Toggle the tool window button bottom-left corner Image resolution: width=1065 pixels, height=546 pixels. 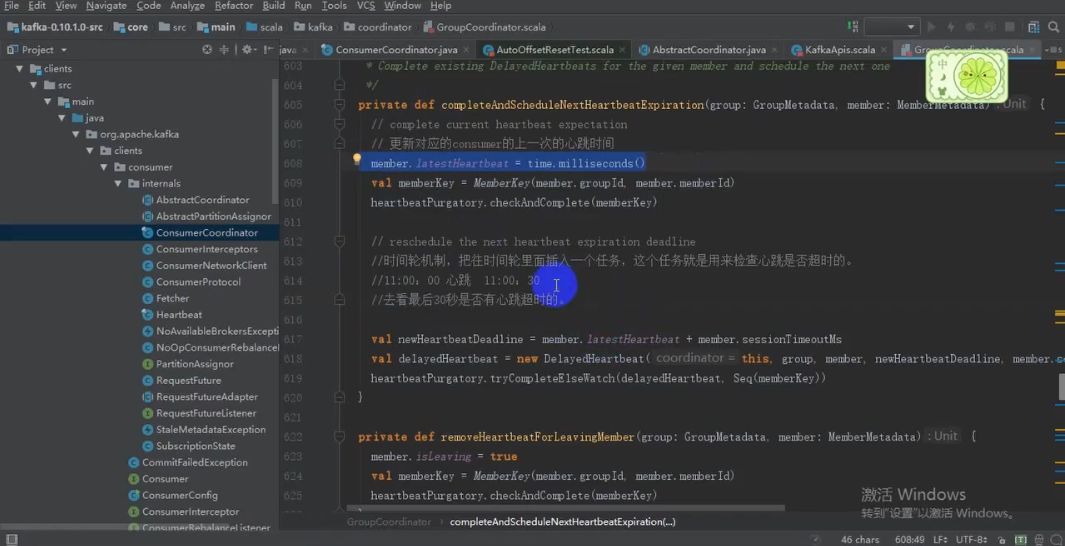click(11, 539)
